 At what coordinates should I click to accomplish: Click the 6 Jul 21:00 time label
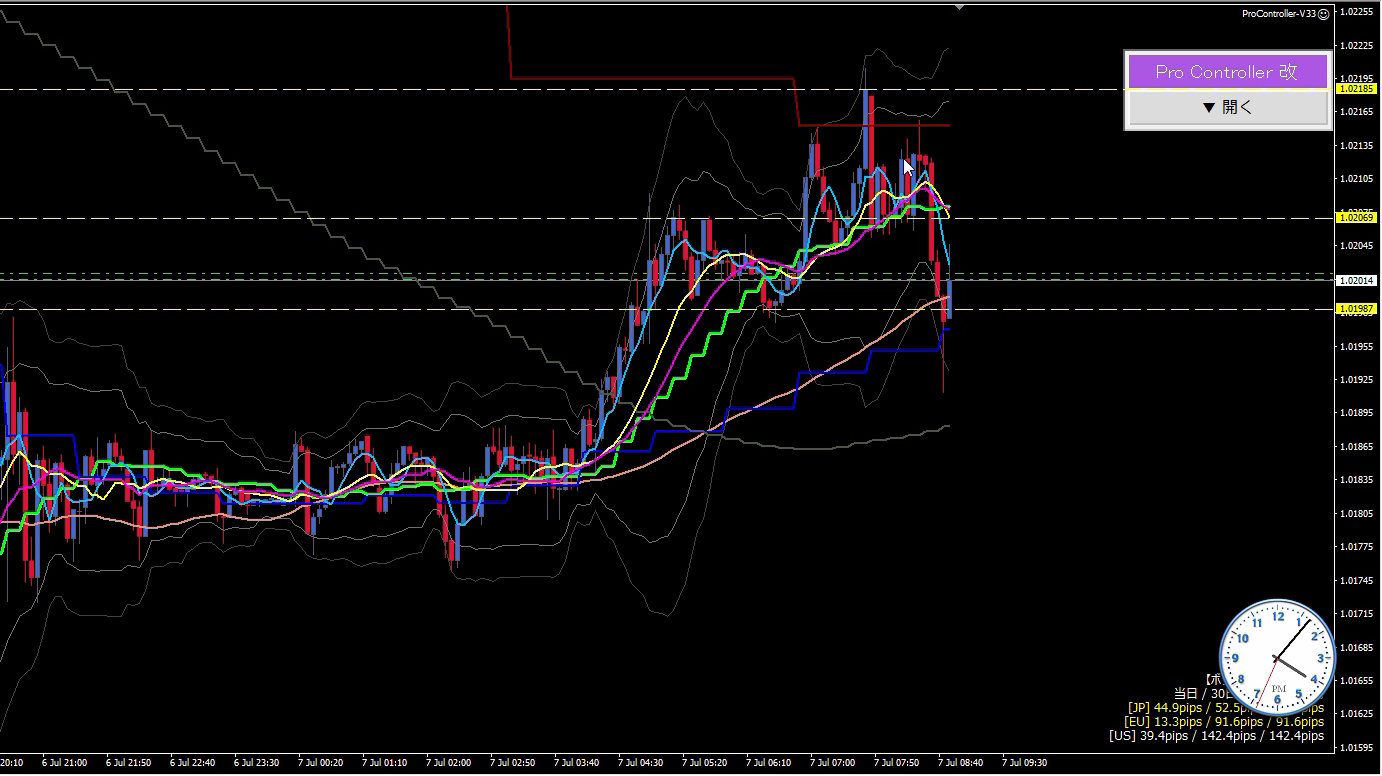(64, 763)
